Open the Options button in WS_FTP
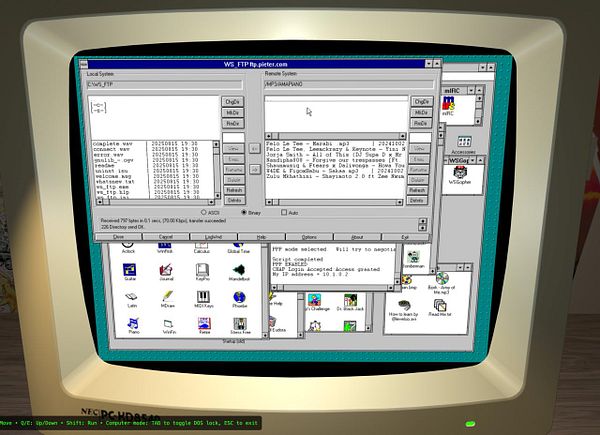The height and width of the screenshot is (435, 600). pyautogui.click(x=310, y=237)
